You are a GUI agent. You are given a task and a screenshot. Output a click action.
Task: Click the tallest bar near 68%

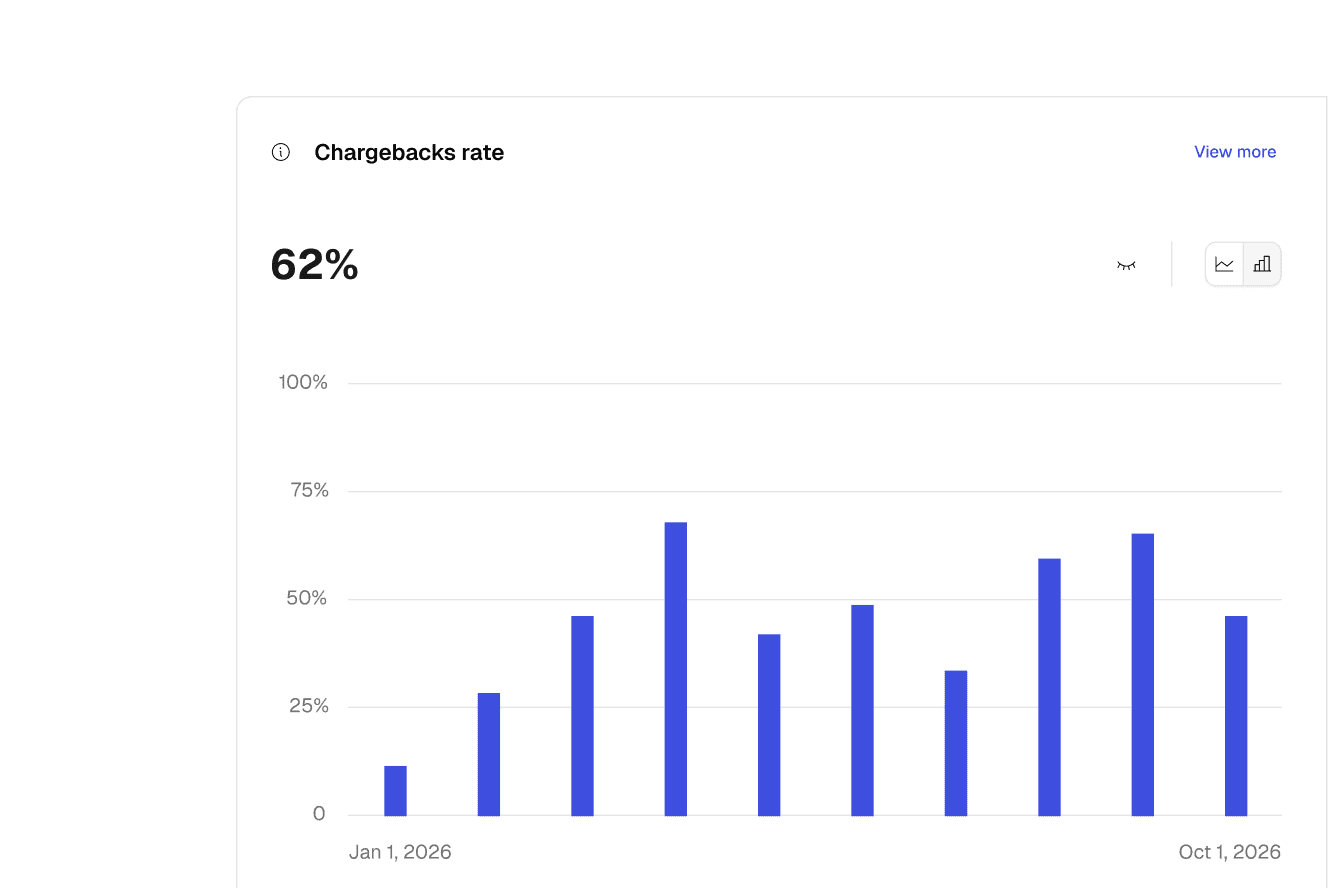pos(676,669)
